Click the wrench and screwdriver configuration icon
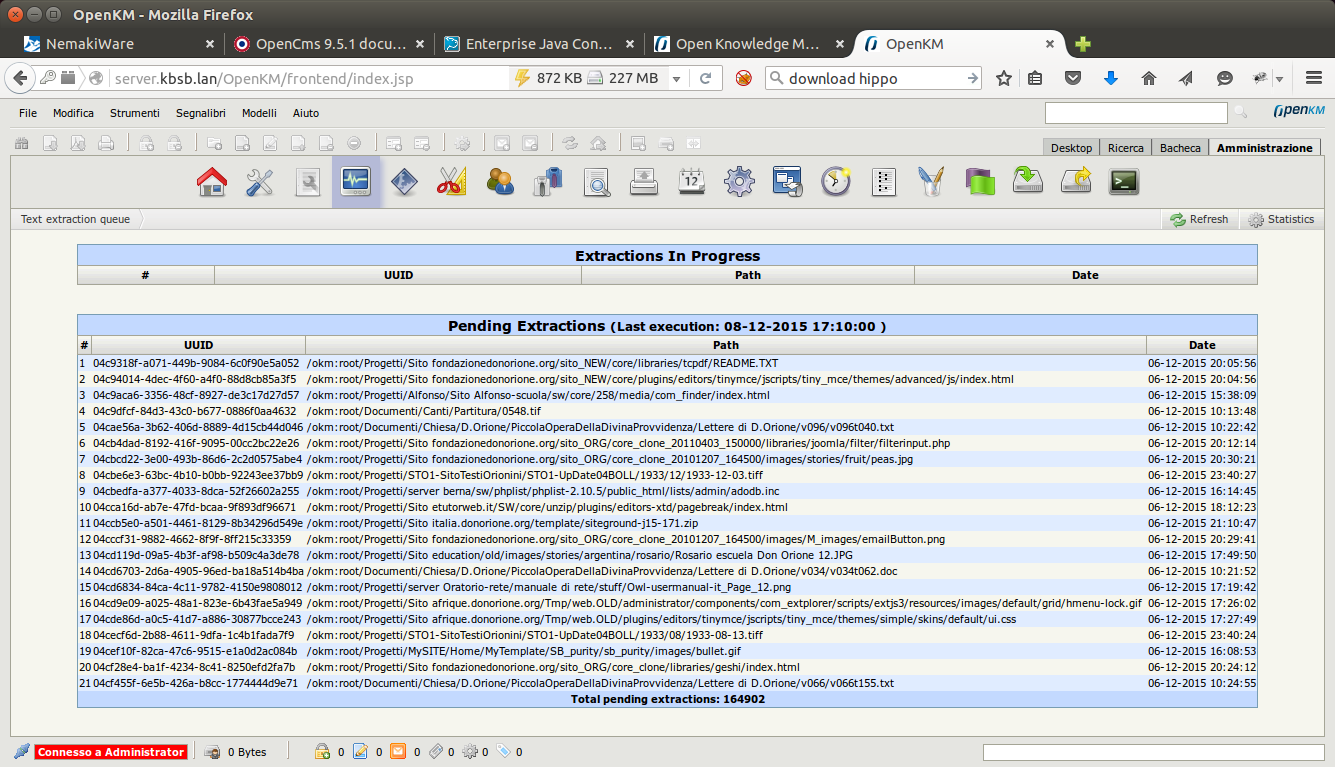The image size is (1335, 767). (260, 182)
